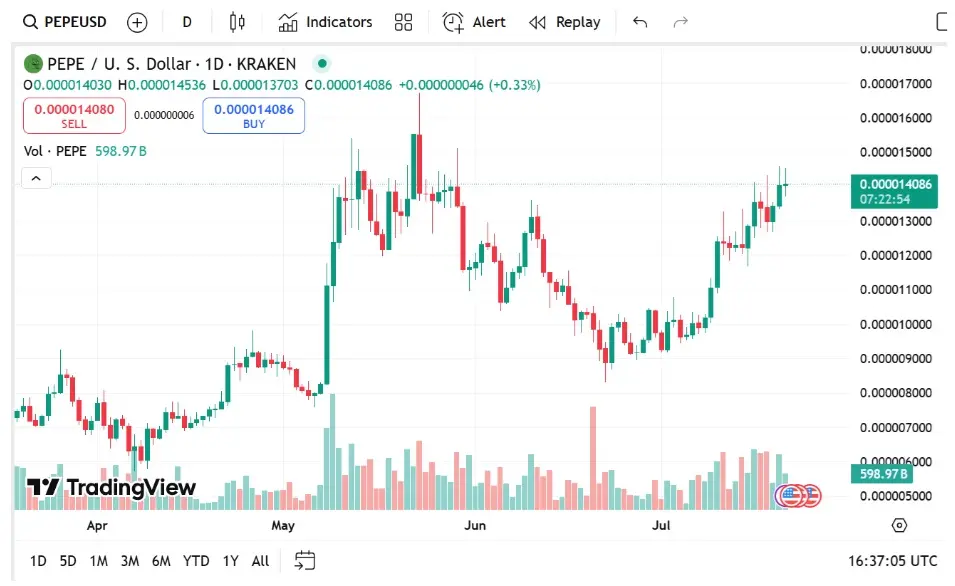Viewport: 955px width, 586px height.
Task: Click the red SELL price button
Action: point(74,115)
